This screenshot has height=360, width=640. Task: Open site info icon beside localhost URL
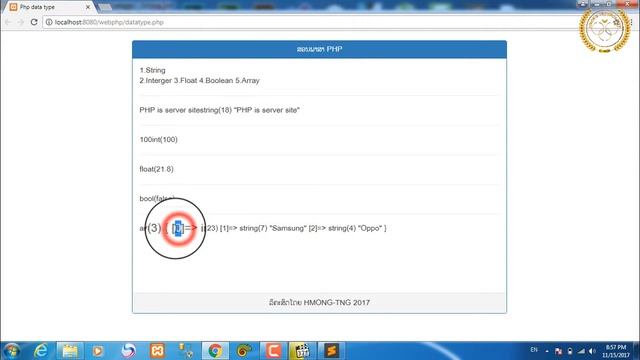[x=49, y=22]
